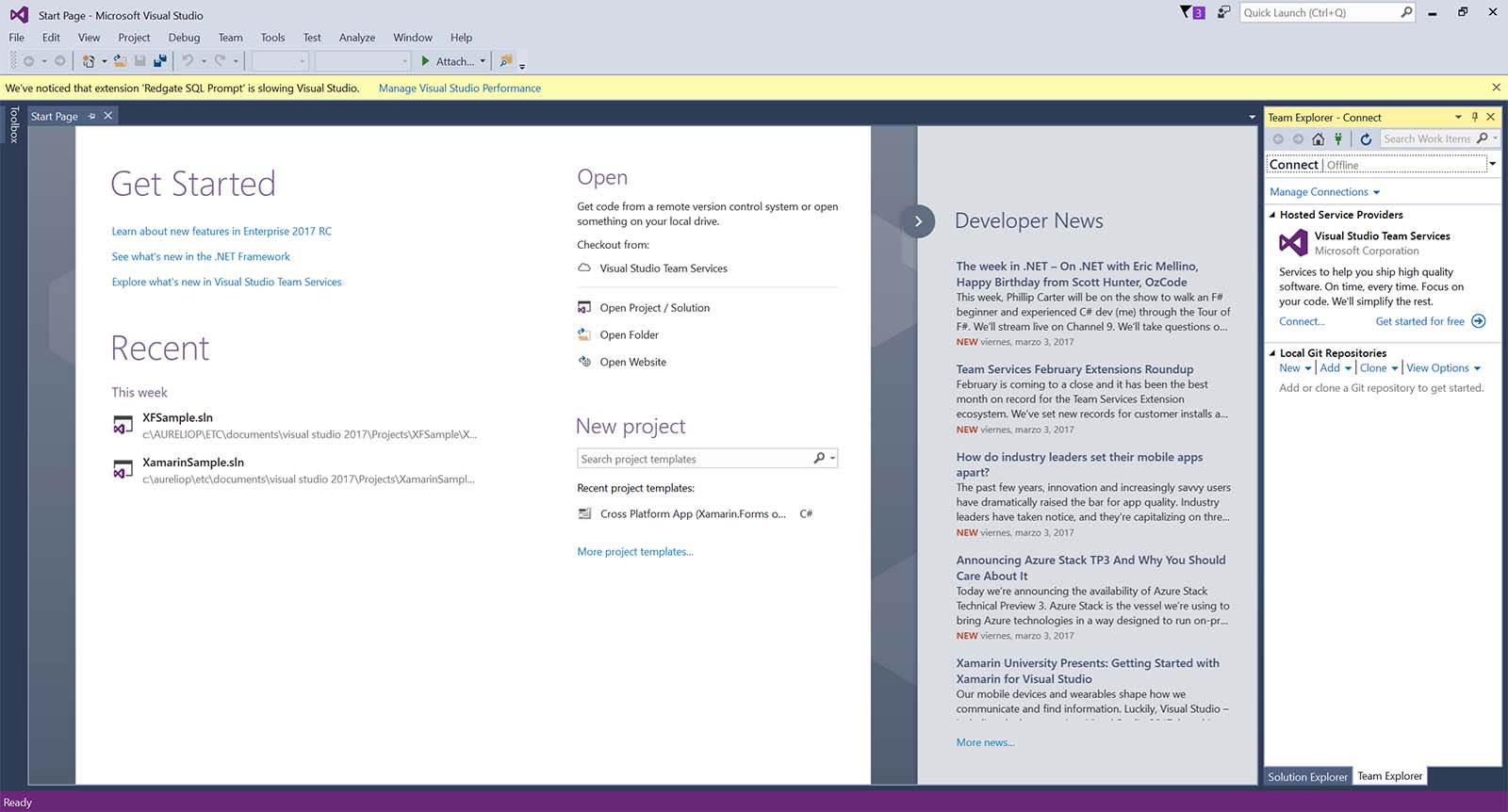This screenshot has width=1508, height=812.
Task: Click the New Project toolbar icon
Action: 89,61
